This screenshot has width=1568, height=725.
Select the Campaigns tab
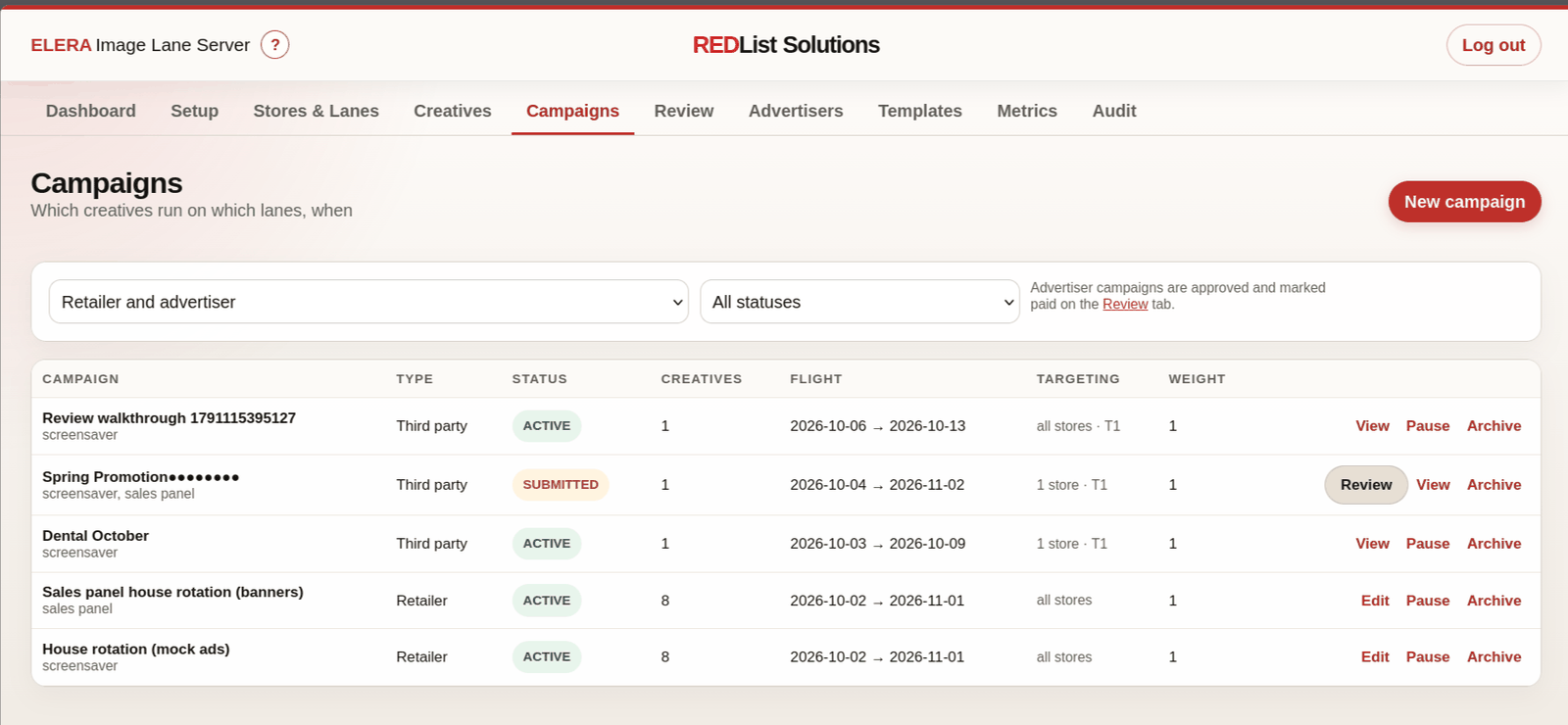pyautogui.click(x=572, y=111)
